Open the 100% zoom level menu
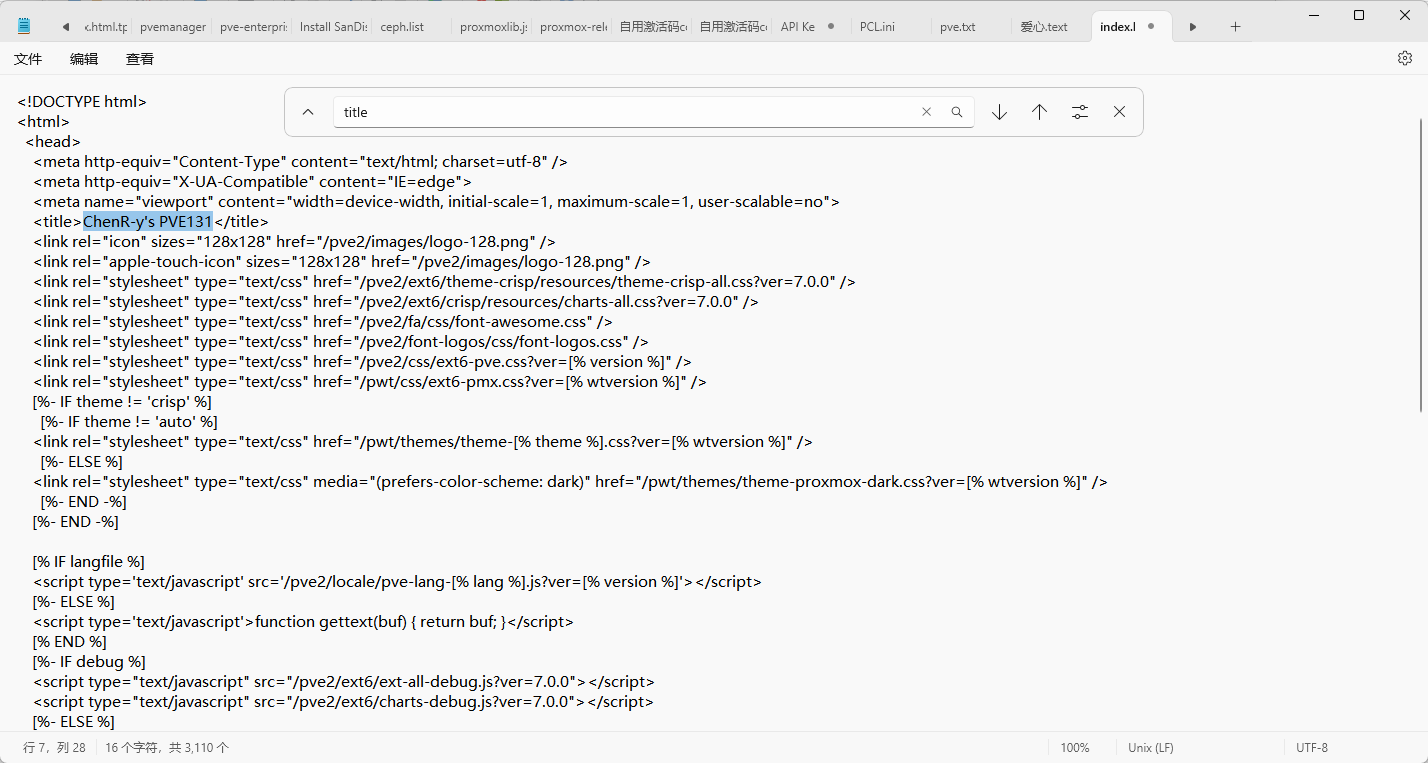The image size is (1428, 763). [x=1075, y=747]
